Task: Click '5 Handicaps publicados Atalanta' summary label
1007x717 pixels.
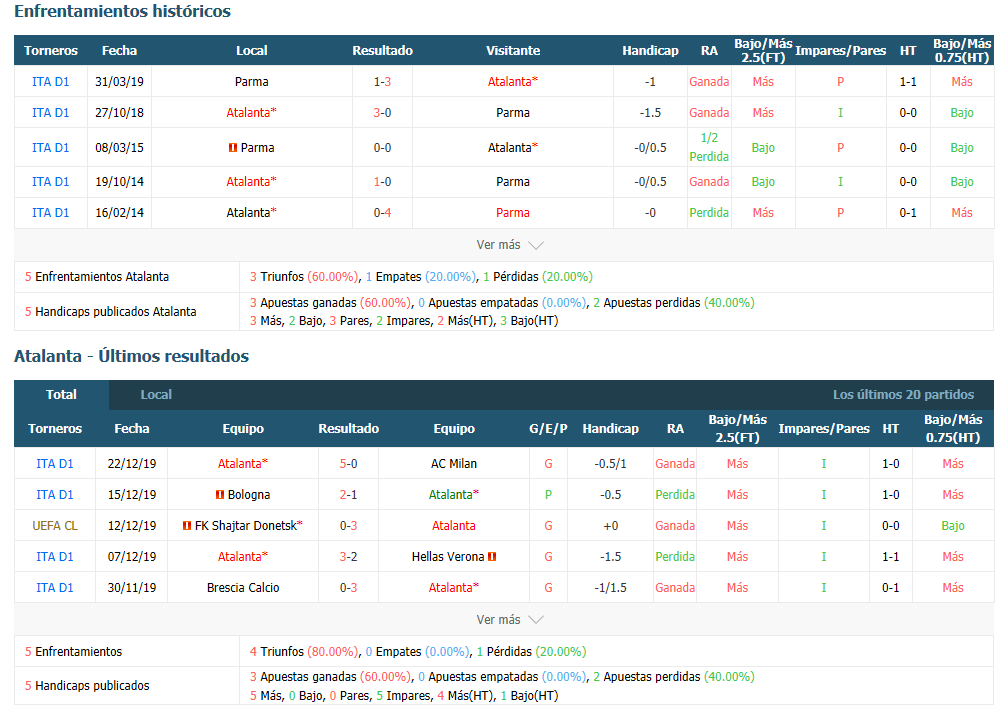Action: (x=110, y=312)
